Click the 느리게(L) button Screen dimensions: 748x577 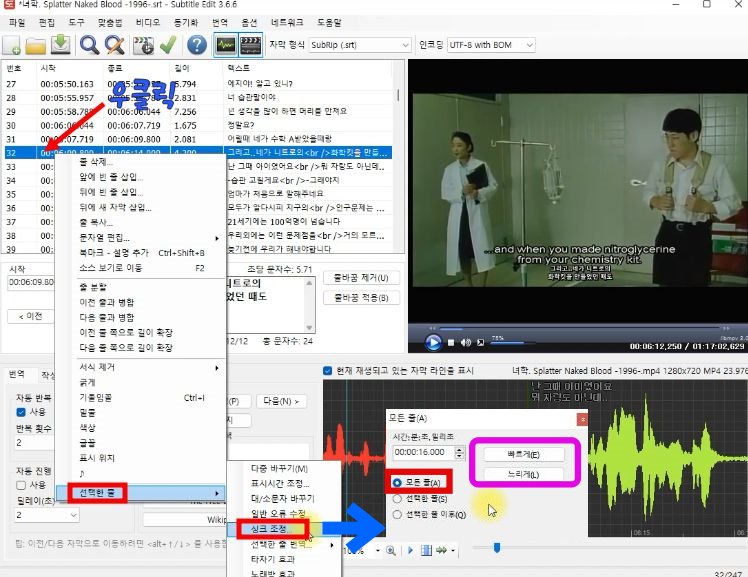(x=524, y=474)
